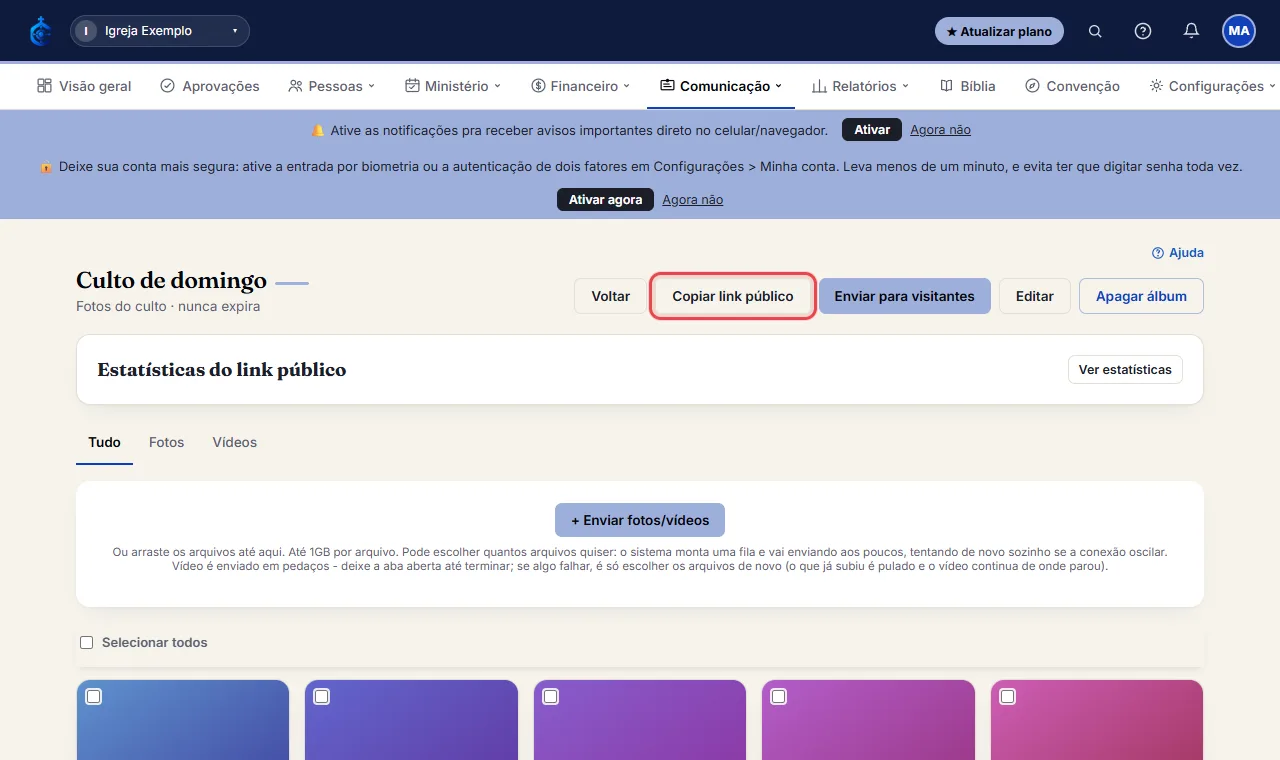Dismiss security banner with Agora não
1280x760 pixels.
click(692, 200)
